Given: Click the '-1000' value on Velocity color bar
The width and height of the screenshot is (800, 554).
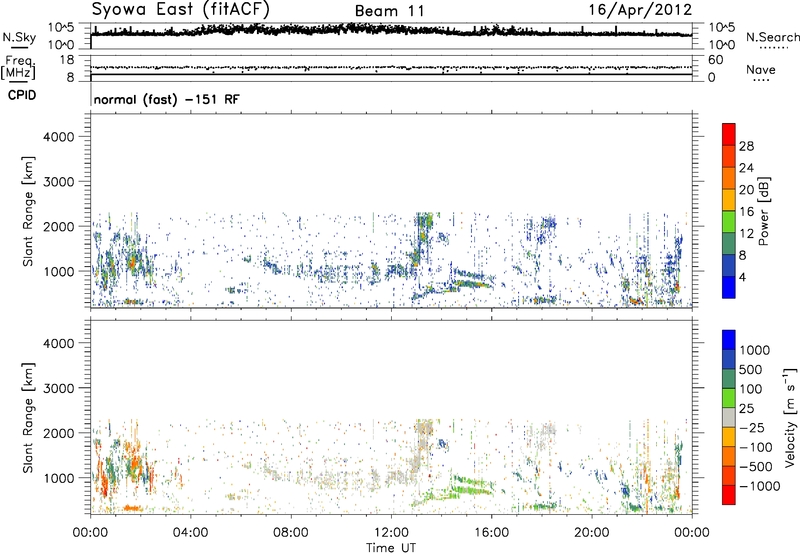Looking at the screenshot, I should [x=759, y=486].
